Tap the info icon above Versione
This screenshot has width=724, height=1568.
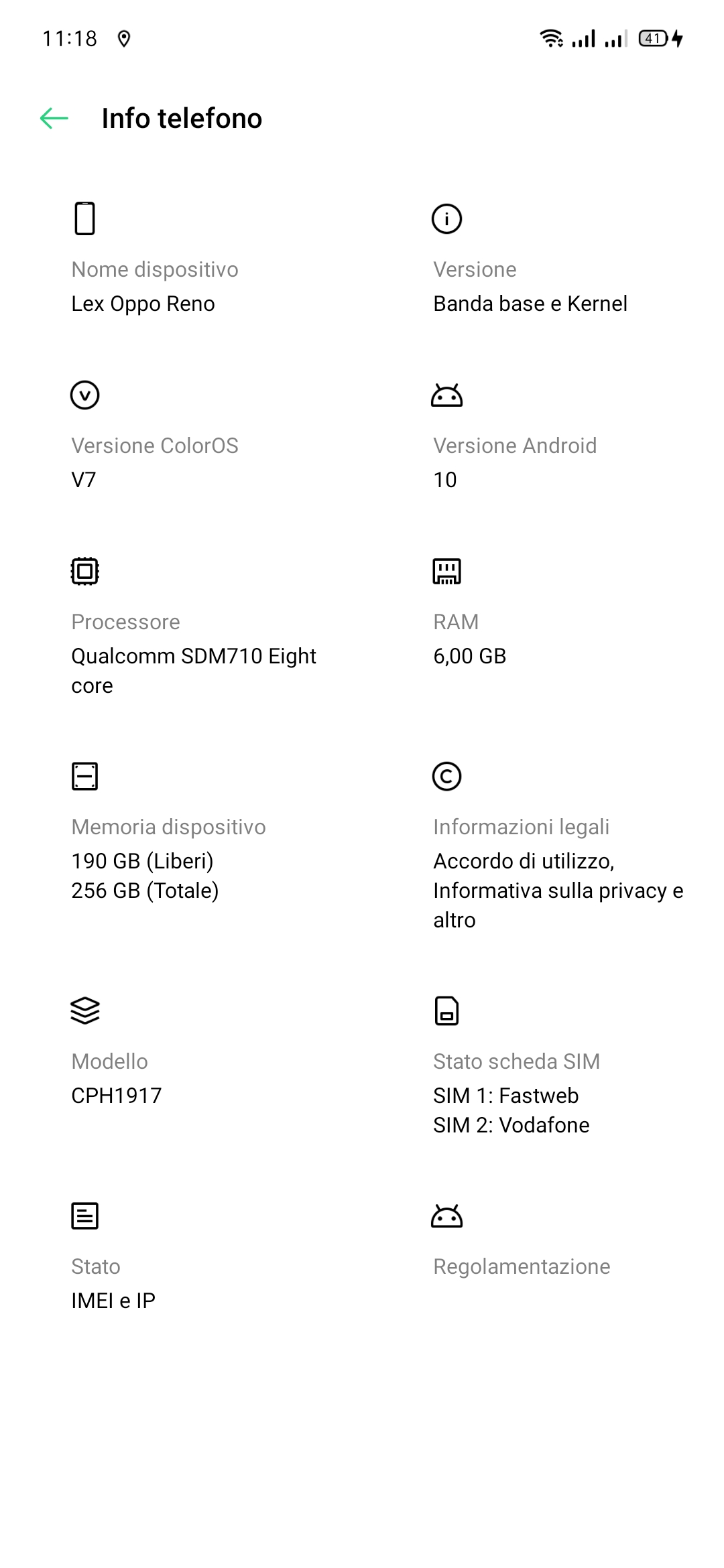click(x=446, y=218)
